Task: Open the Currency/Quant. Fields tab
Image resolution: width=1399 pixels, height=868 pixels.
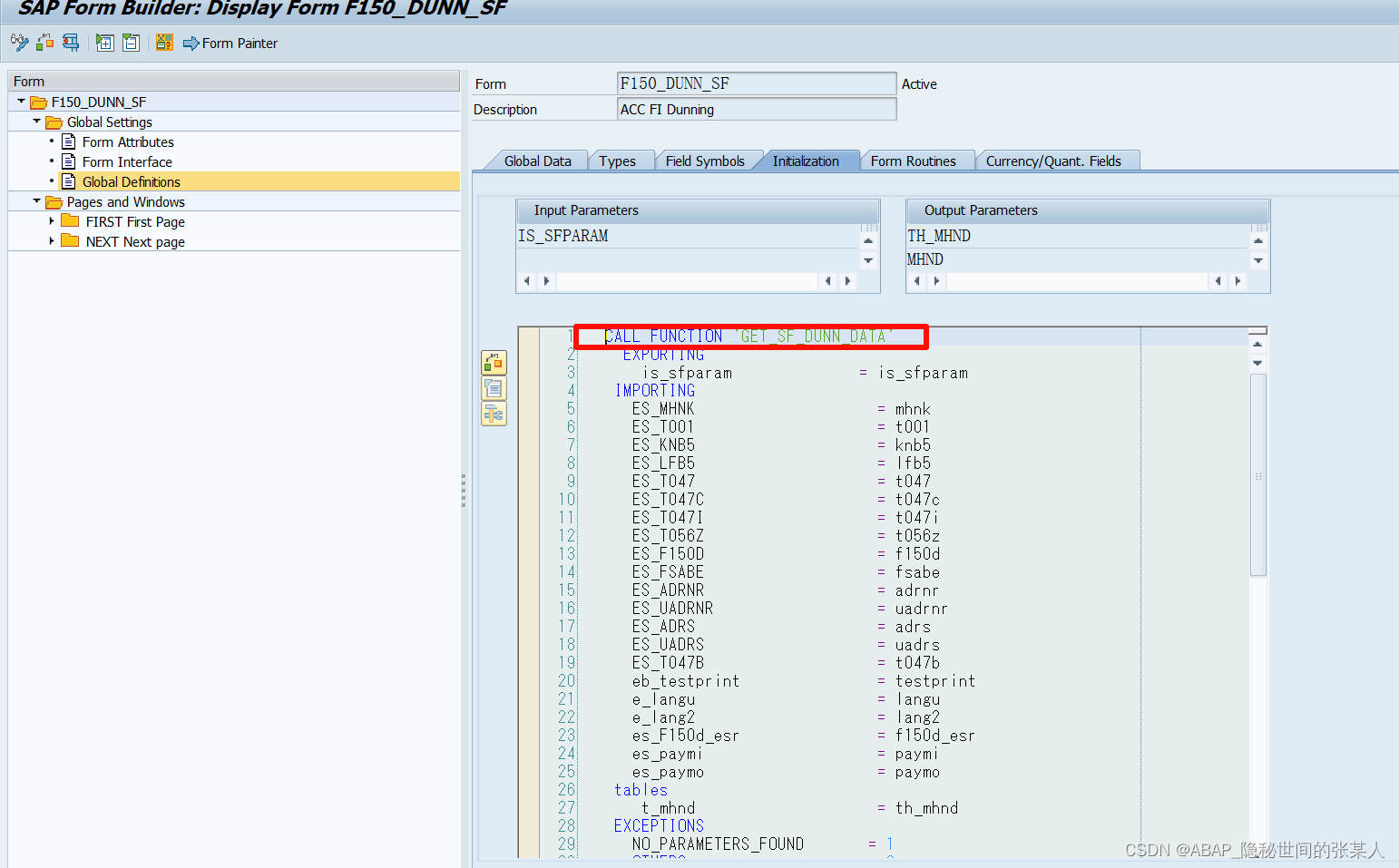Action: pos(1053,161)
